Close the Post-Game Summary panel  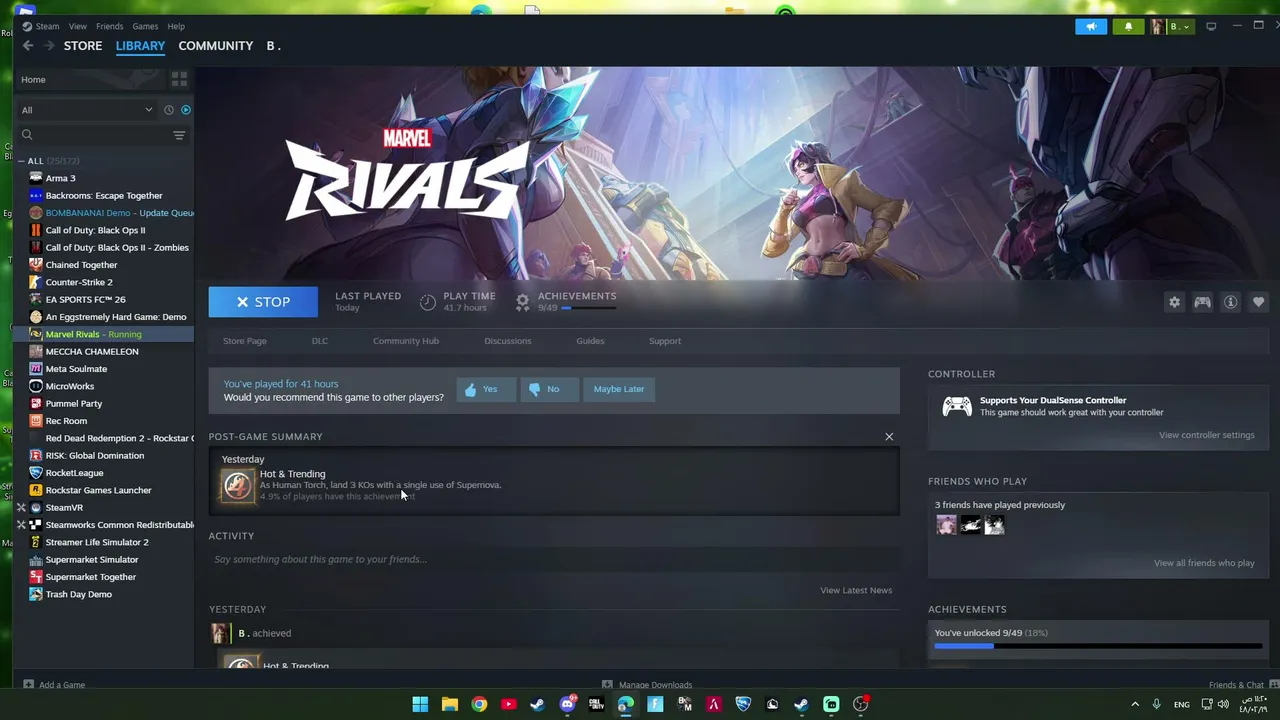pos(889,437)
